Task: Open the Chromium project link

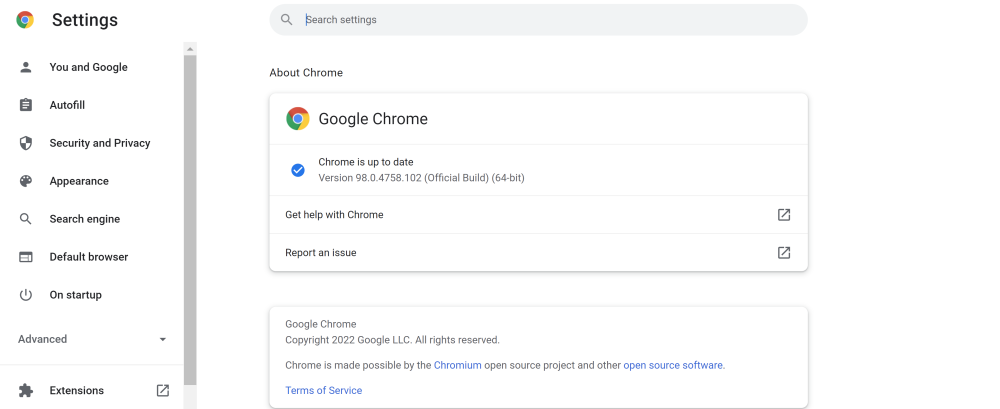Action: coord(457,365)
